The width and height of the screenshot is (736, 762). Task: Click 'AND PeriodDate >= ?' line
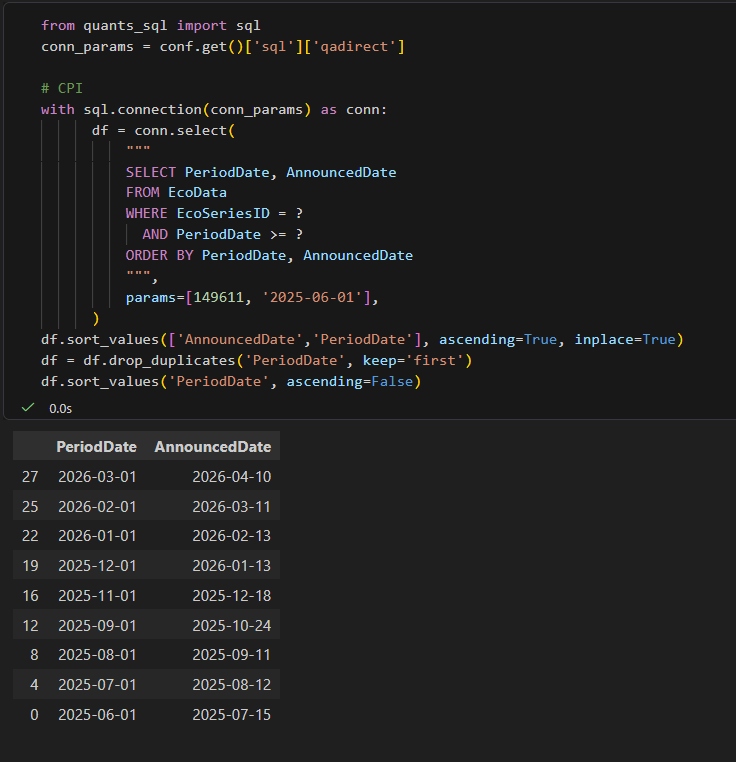[223, 234]
